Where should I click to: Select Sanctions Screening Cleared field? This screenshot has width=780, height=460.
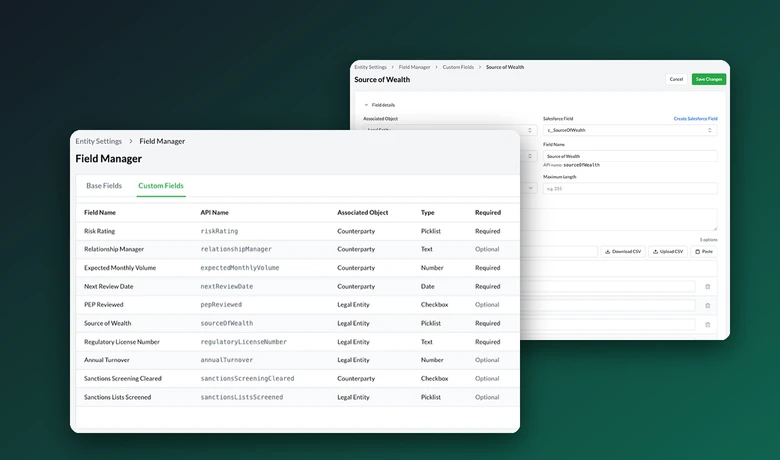point(297,378)
